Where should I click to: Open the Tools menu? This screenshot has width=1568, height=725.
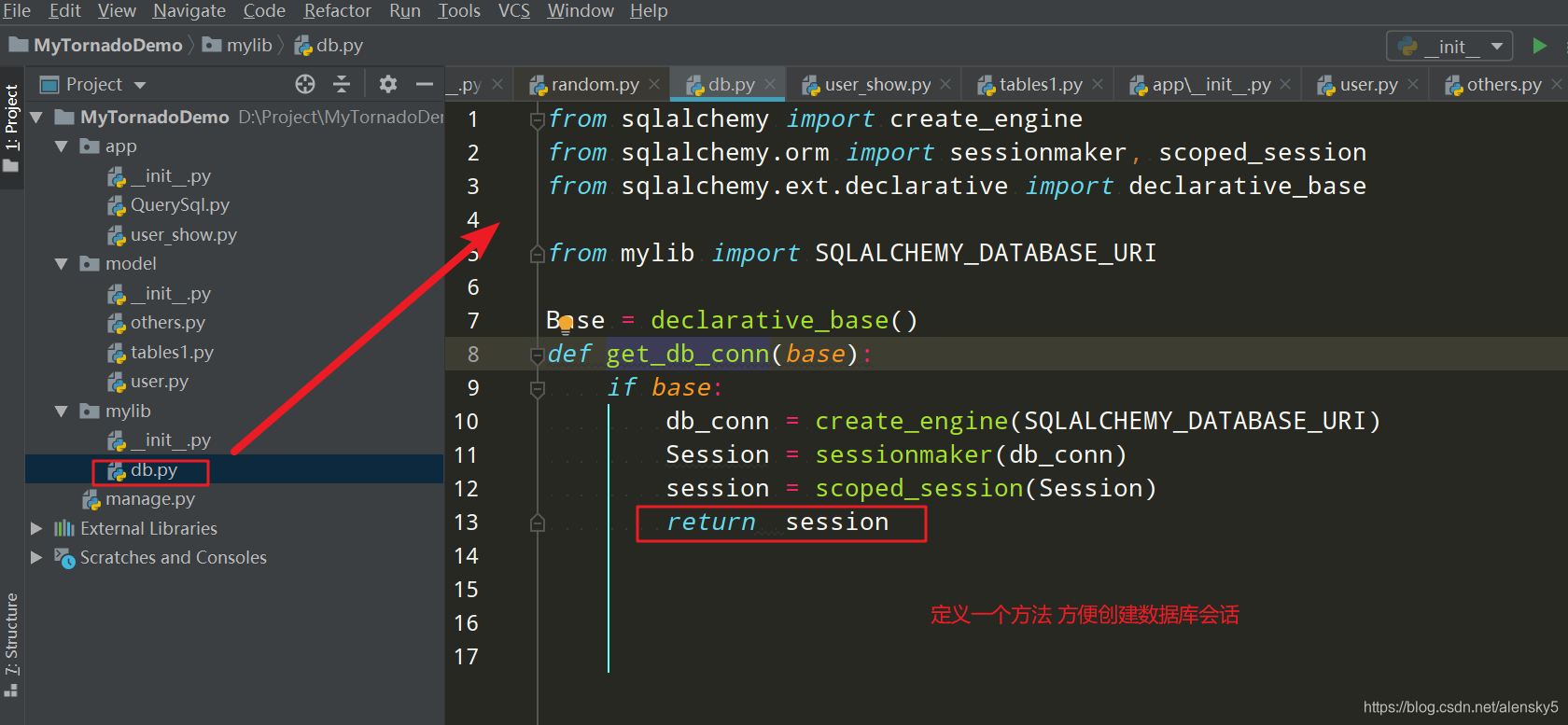[459, 10]
